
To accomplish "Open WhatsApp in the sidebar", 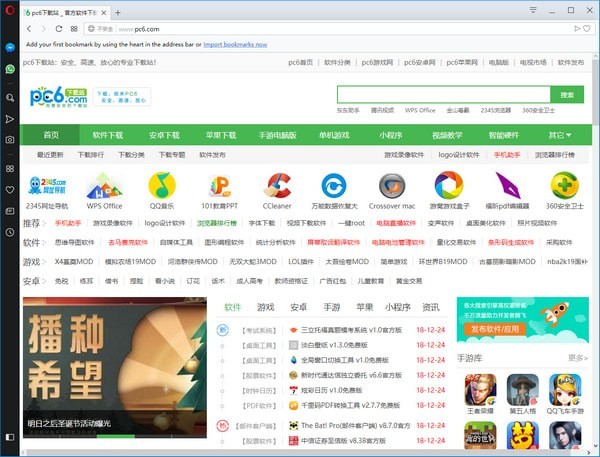I will click(10, 69).
